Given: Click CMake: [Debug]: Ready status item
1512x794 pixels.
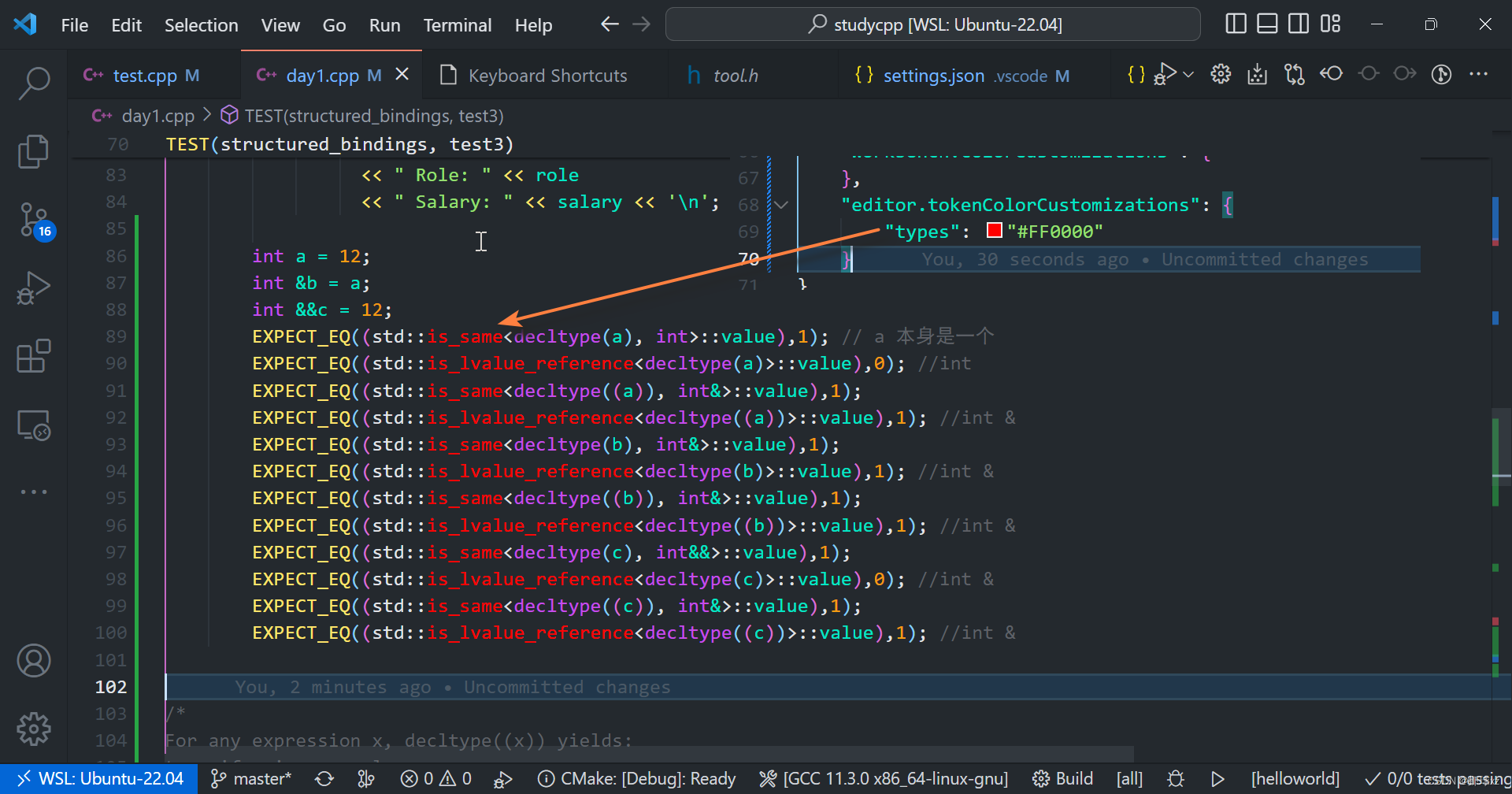Looking at the screenshot, I should (x=636, y=778).
